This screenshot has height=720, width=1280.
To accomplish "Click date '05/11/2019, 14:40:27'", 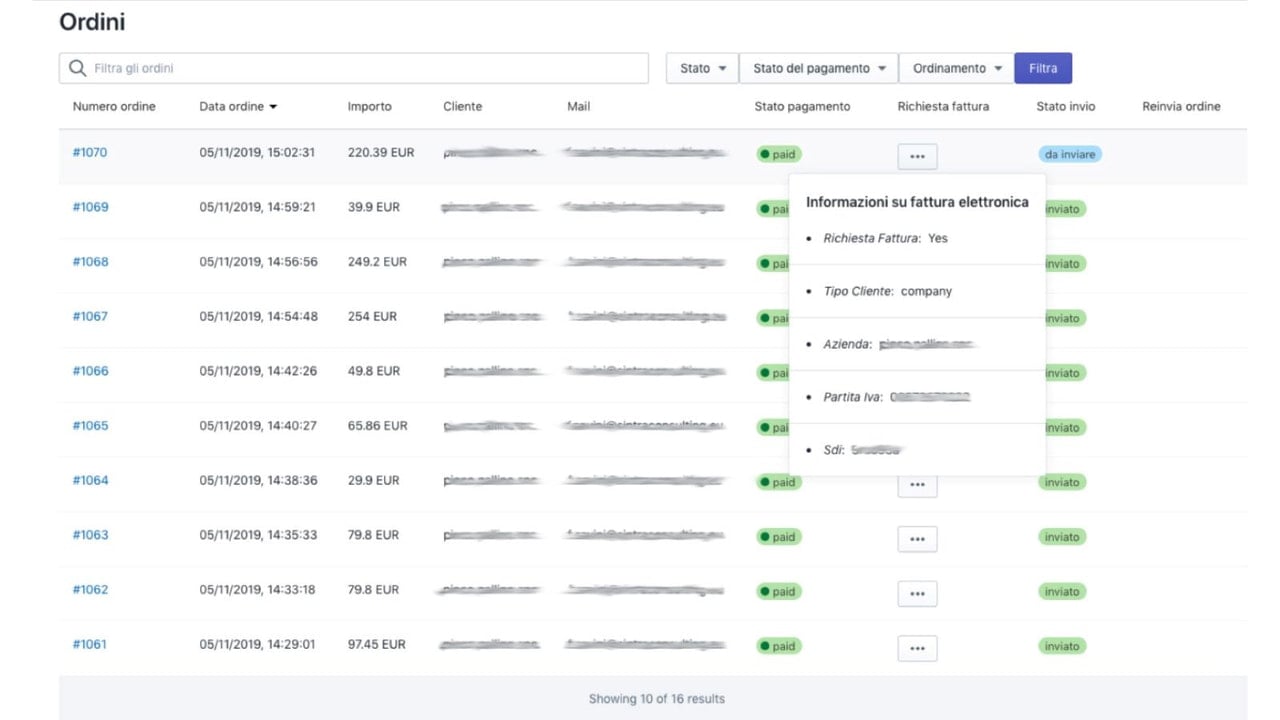I will [x=258, y=426].
